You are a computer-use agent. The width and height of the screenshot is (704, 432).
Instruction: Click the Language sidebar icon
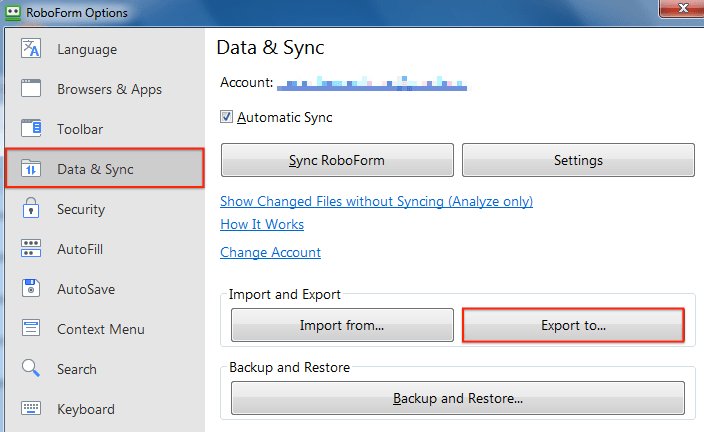click(x=31, y=48)
